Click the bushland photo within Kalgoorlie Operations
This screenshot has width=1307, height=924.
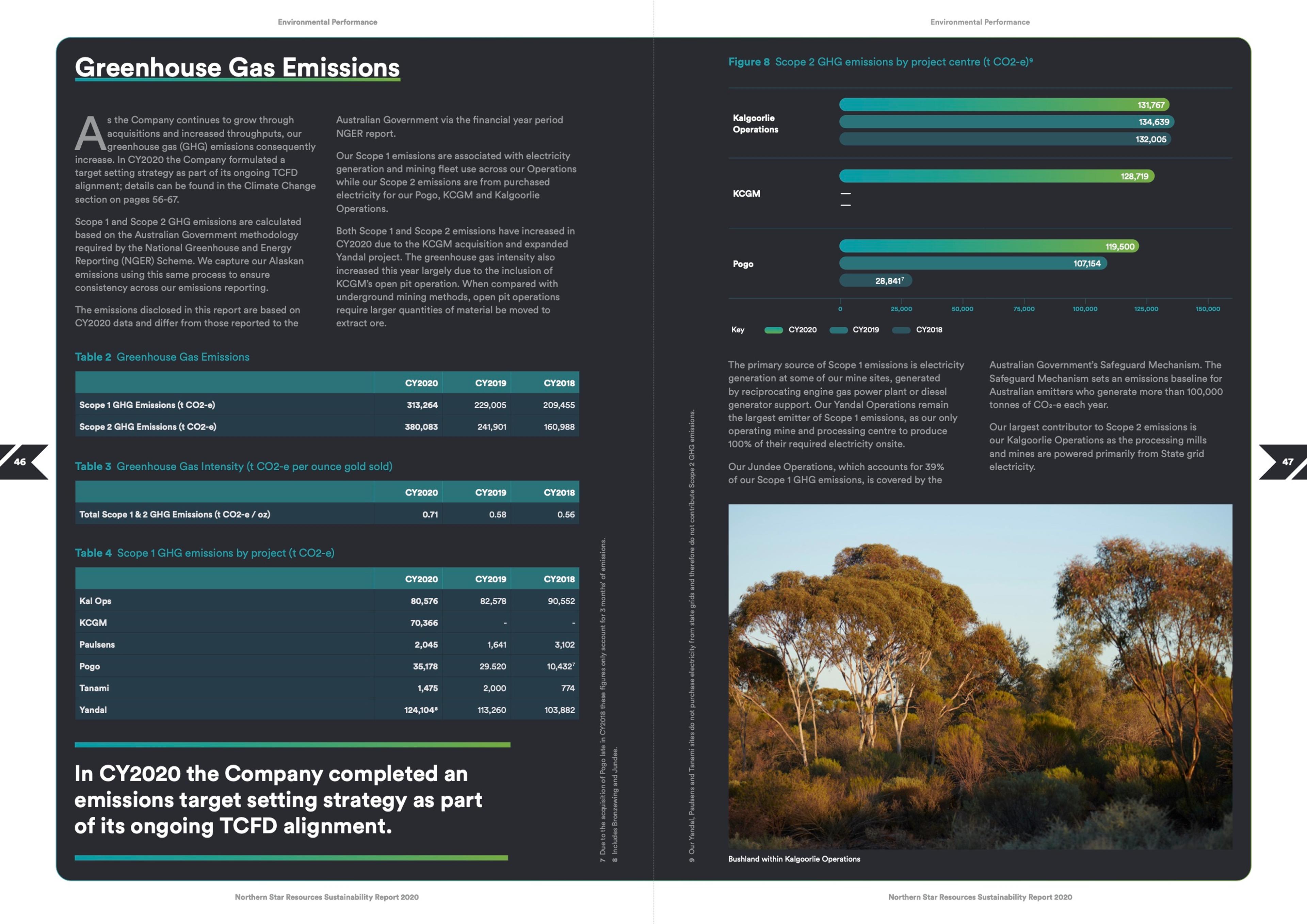click(x=980, y=677)
